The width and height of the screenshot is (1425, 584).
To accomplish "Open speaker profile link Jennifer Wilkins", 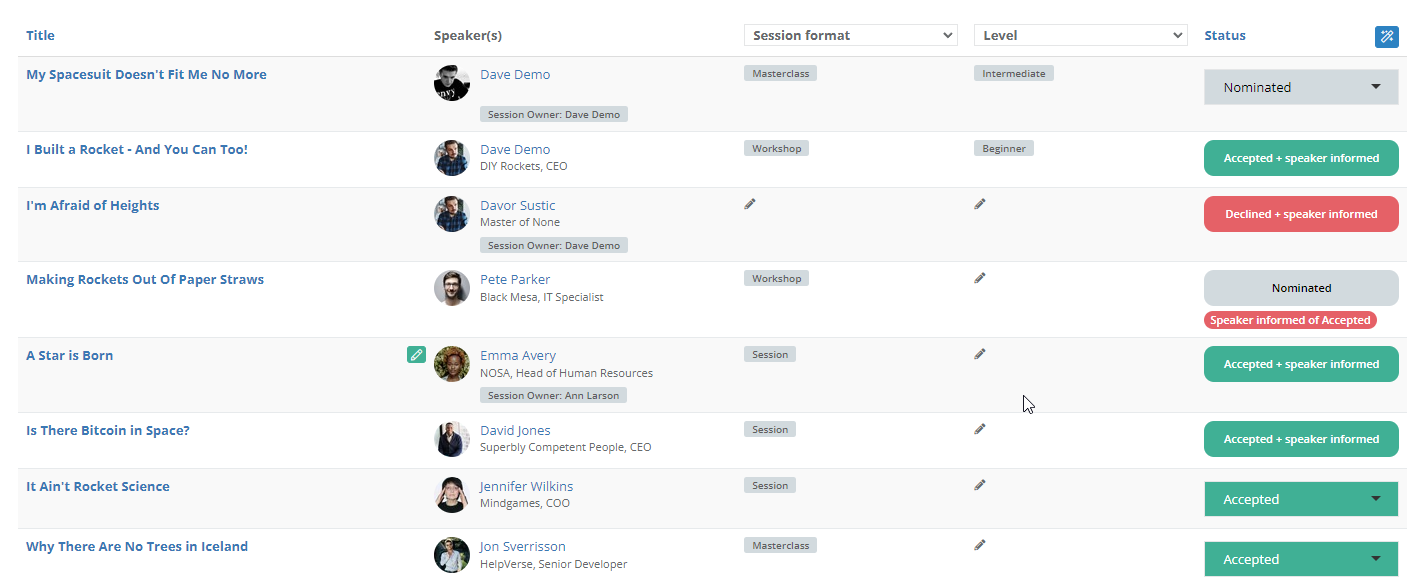I will pyautogui.click(x=526, y=487).
